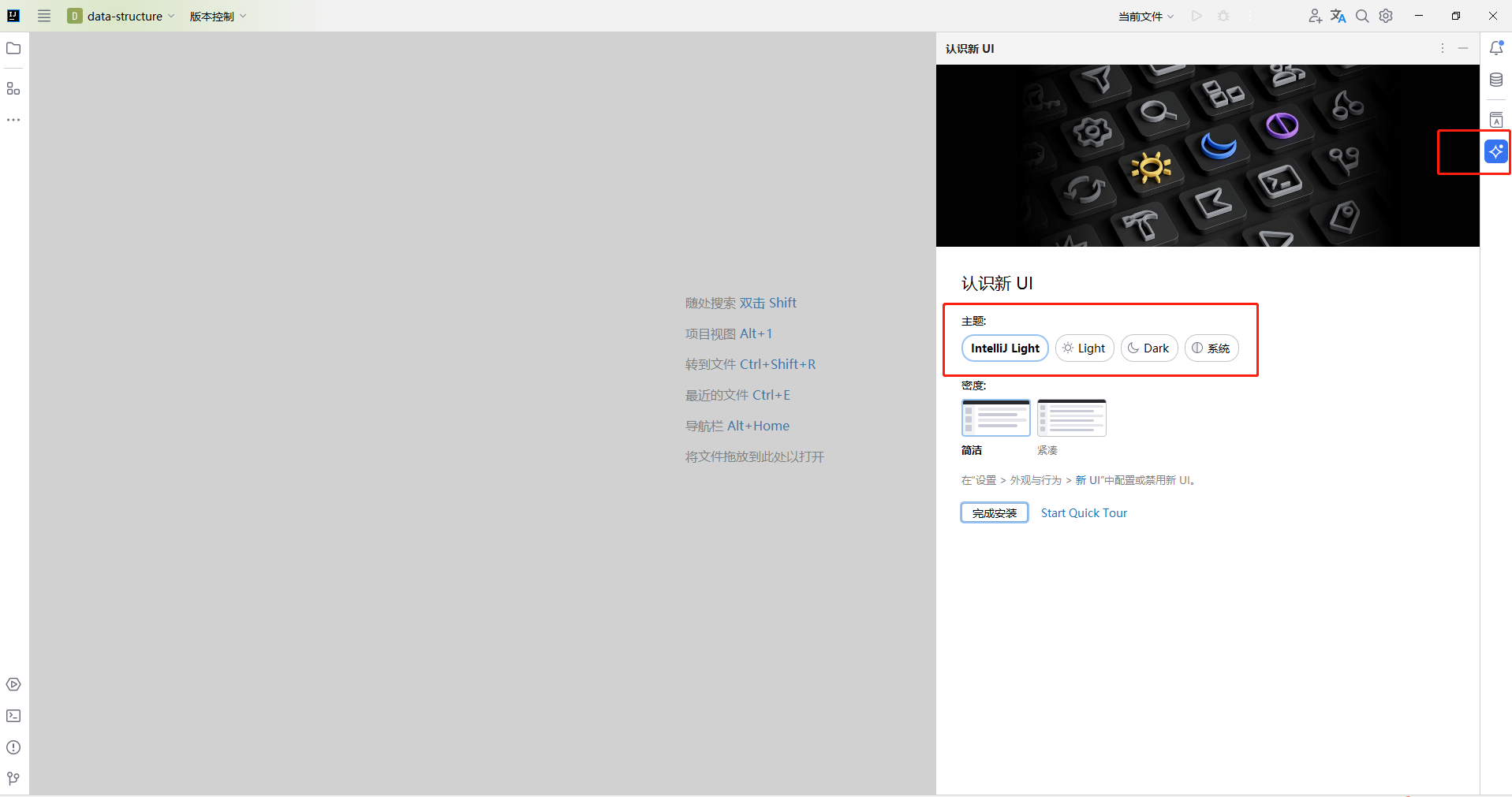The width and height of the screenshot is (1512, 797).
Task: Open the Database tool window
Action: tap(1496, 79)
